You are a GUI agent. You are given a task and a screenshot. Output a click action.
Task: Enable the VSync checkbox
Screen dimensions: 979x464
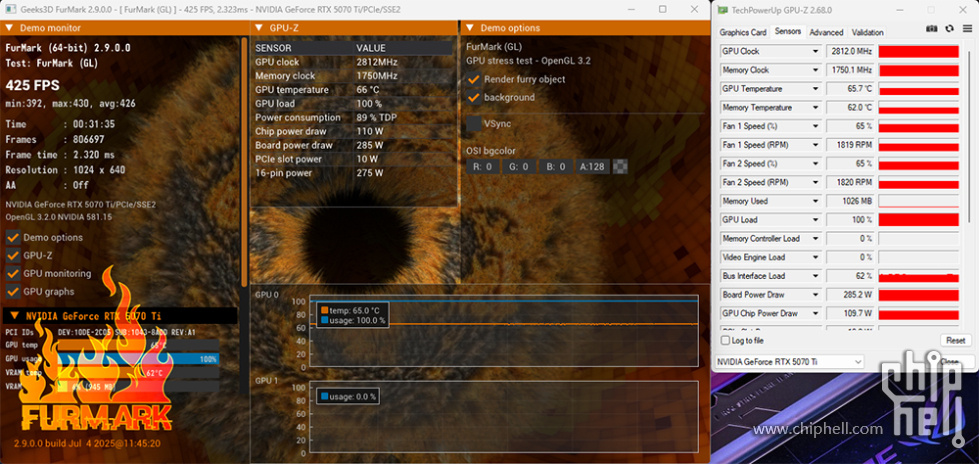pos(474,123)
